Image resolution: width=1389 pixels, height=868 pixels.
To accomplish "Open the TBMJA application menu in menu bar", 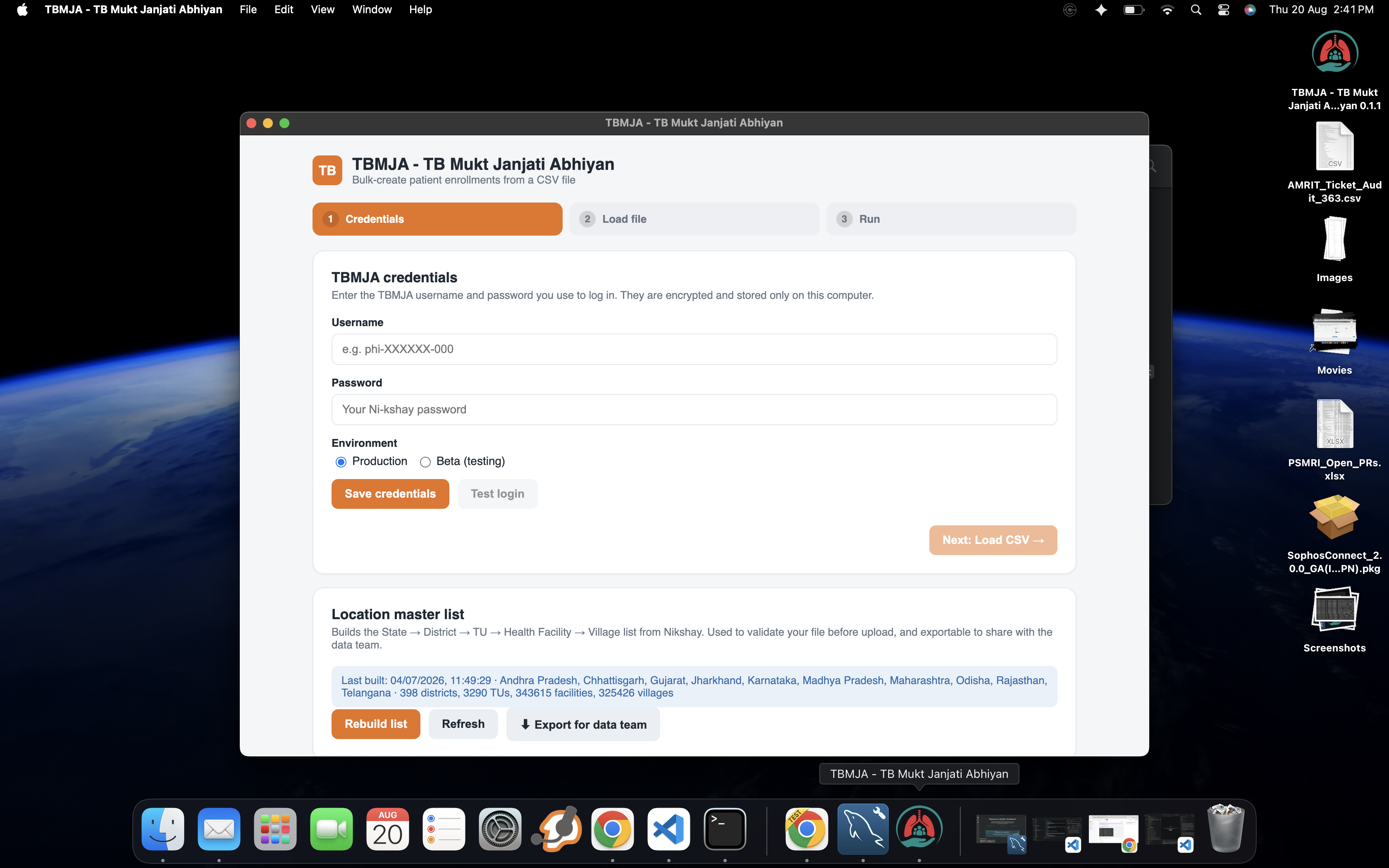I will (133, 10).
